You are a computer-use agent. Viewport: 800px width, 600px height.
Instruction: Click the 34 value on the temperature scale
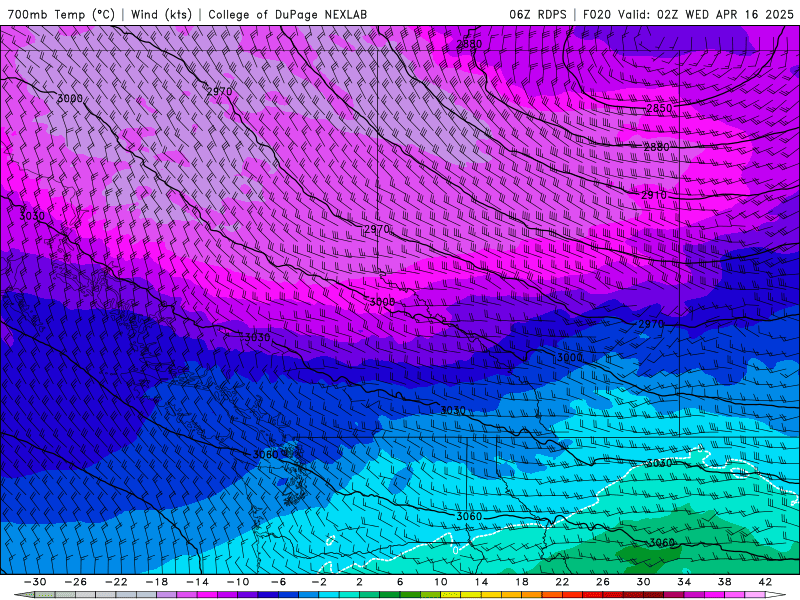pyautogui.click(x=684, y=582)
